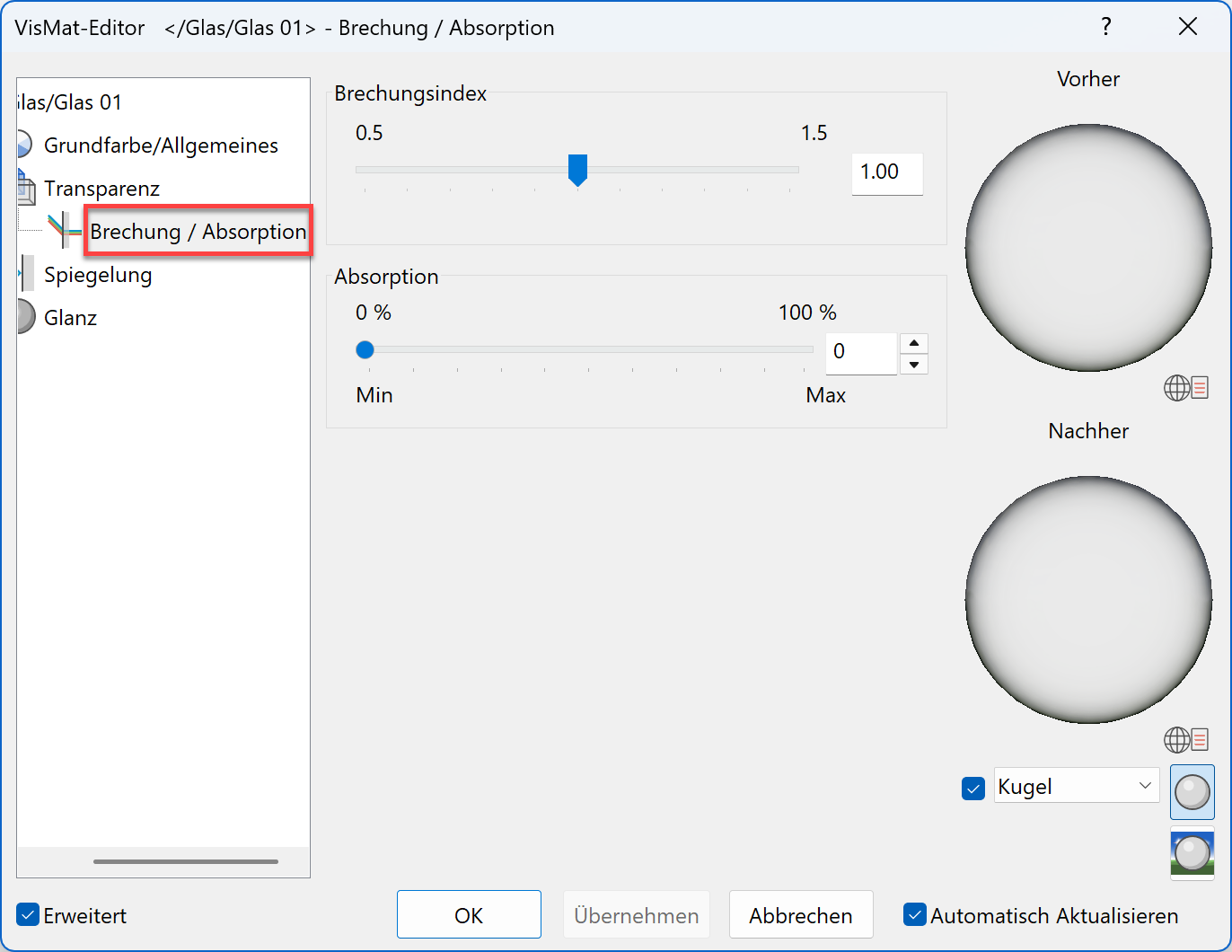This screenshot has width=1232, height=952.
Task: Confirm changes with OK button
Action: tap(469, 915)
